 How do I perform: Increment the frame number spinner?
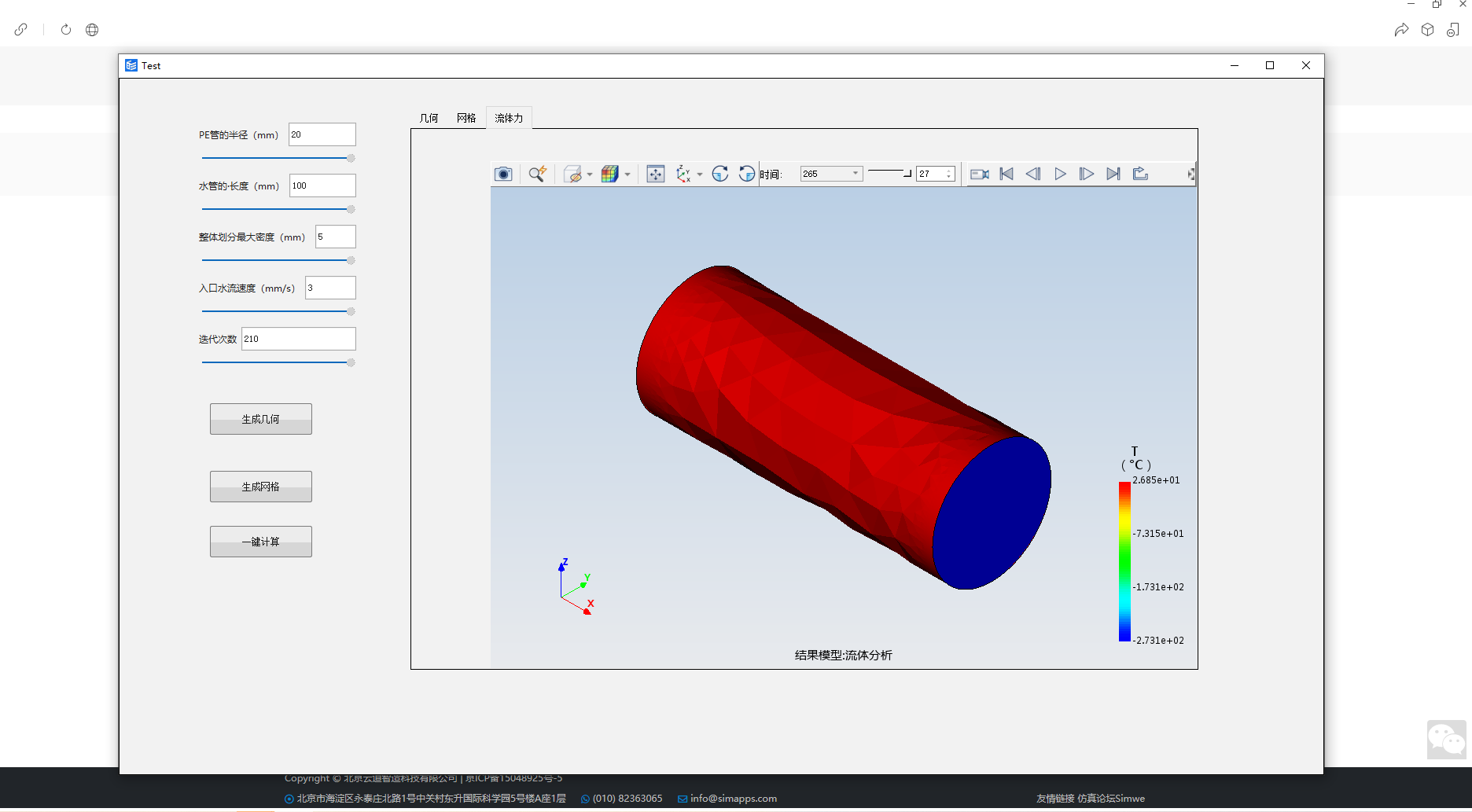[949, 171]
